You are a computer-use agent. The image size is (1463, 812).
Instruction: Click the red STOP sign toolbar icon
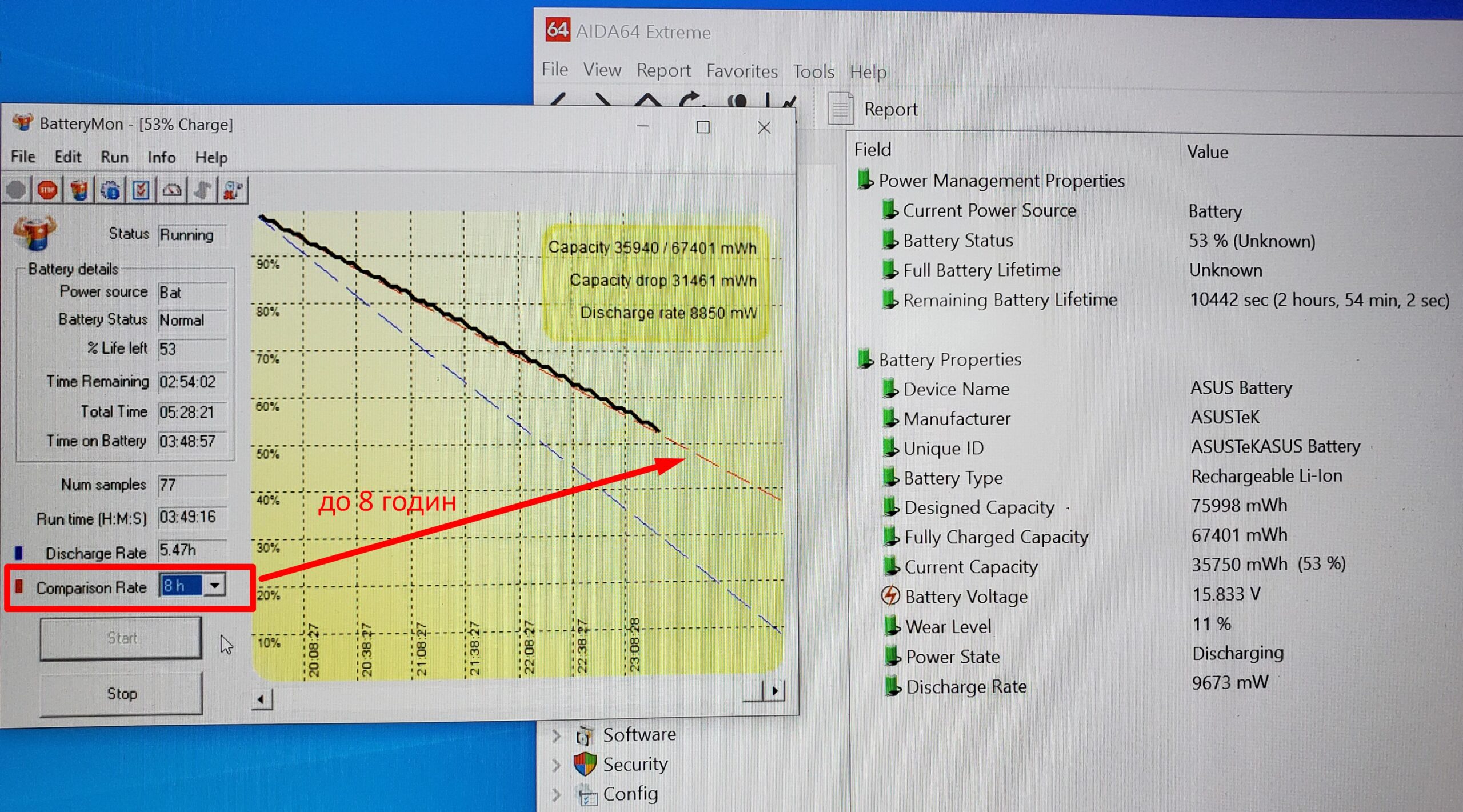(x=47, y=190)
